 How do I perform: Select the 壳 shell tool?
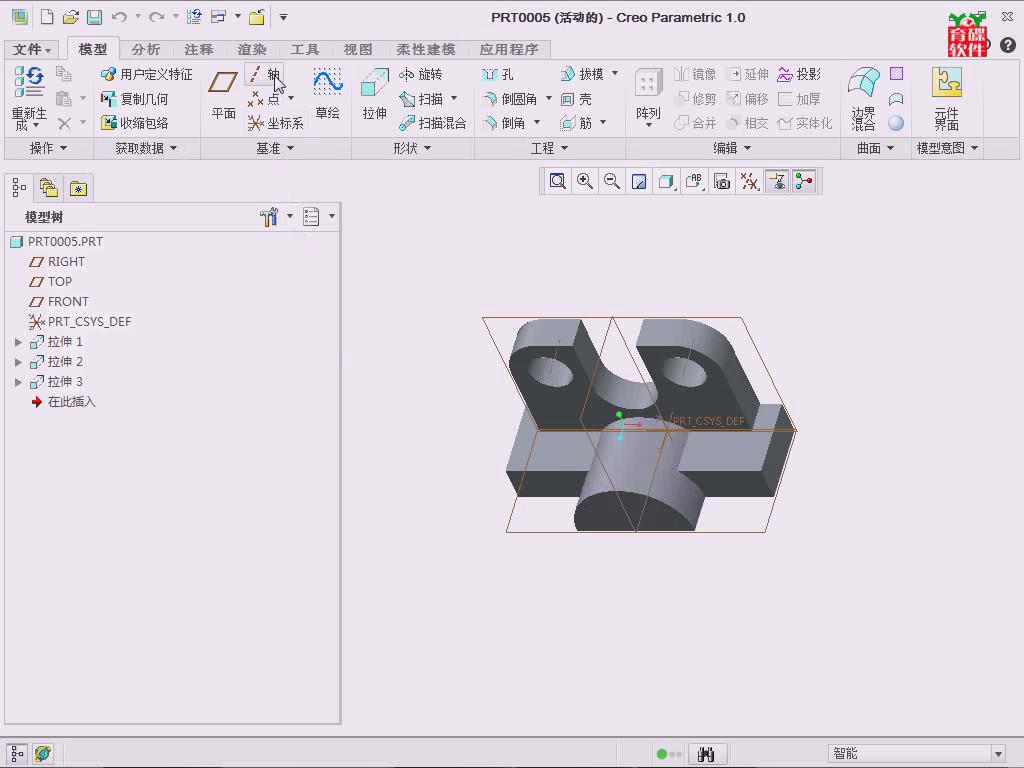576,99
